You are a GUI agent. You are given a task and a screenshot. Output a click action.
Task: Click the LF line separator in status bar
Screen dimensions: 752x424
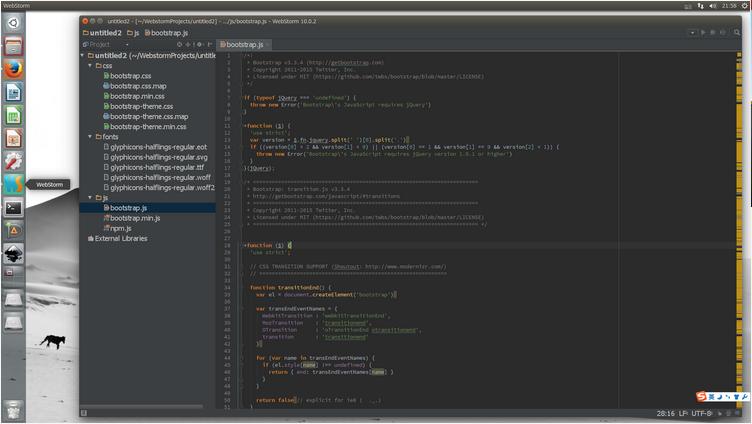tap(683, 413)
